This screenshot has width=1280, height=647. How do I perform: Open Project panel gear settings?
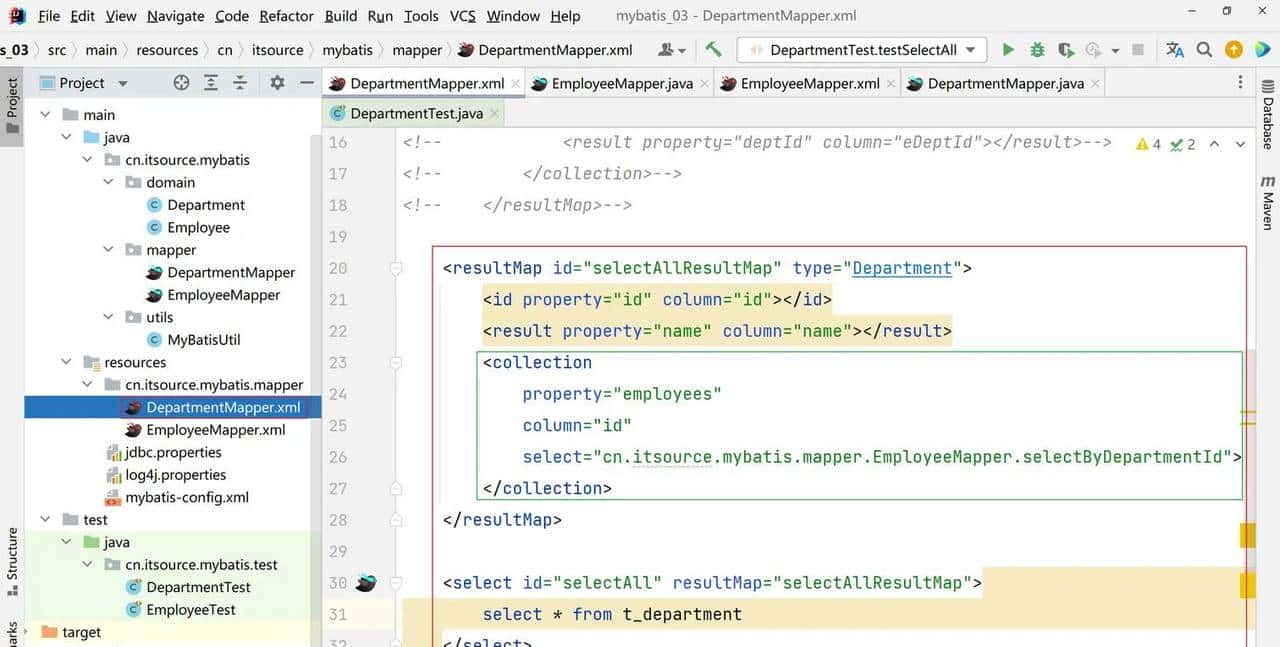(x=277, y=83)
